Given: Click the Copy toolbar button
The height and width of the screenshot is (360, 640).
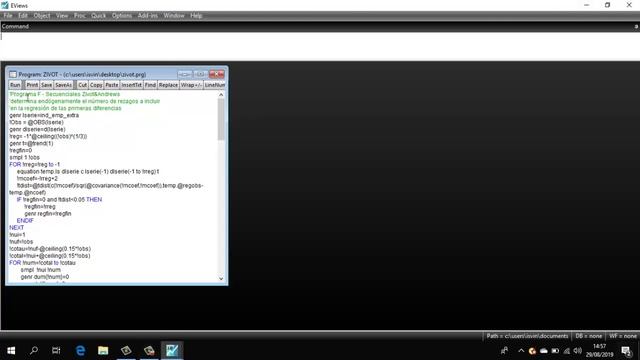Looking at the screenshot, I should point(96,85).
